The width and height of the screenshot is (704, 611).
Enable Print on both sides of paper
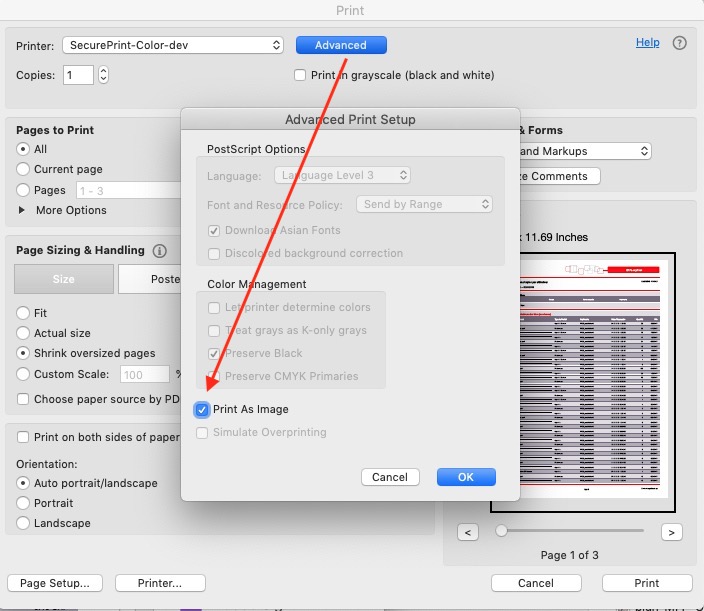tap(24, 437)
